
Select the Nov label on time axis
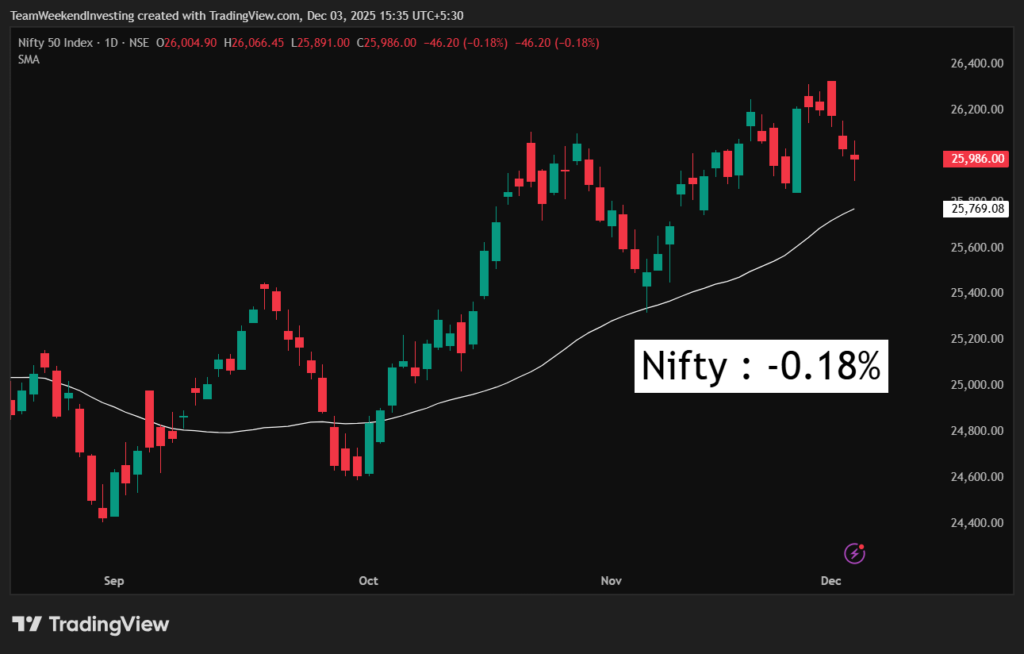611,580
